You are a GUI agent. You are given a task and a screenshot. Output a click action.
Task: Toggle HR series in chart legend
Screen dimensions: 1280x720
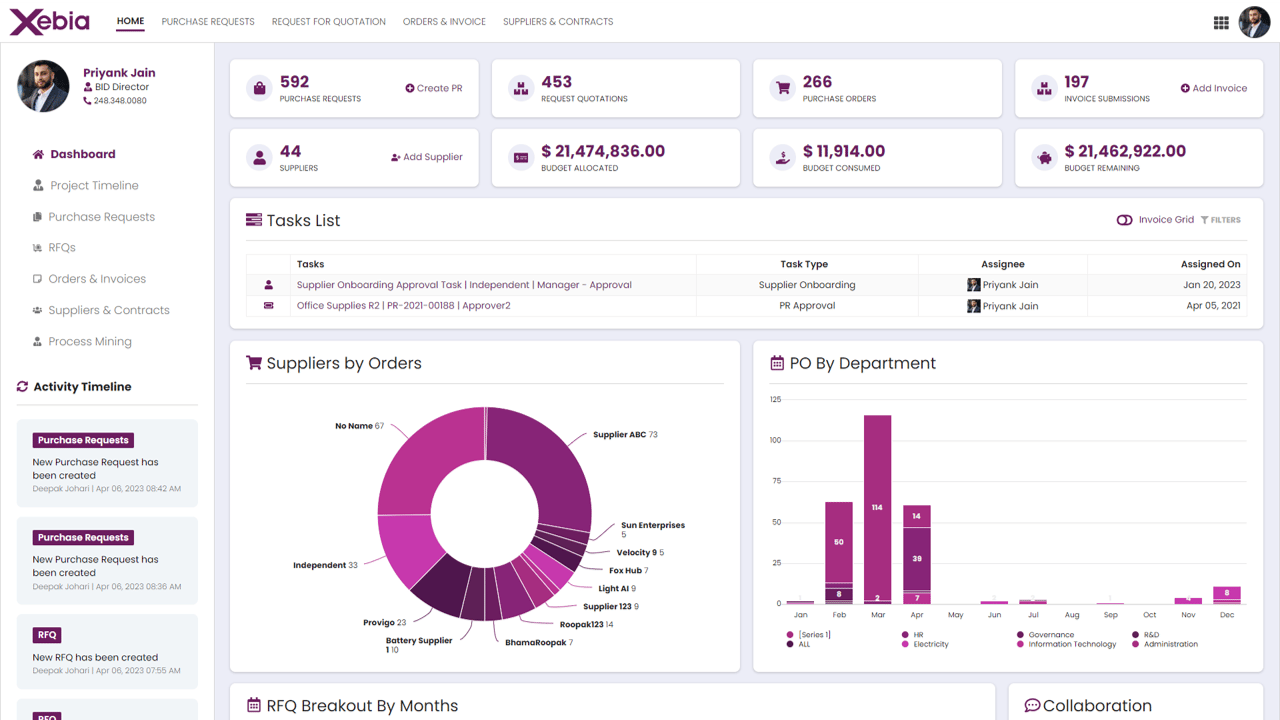pos(912,634)
